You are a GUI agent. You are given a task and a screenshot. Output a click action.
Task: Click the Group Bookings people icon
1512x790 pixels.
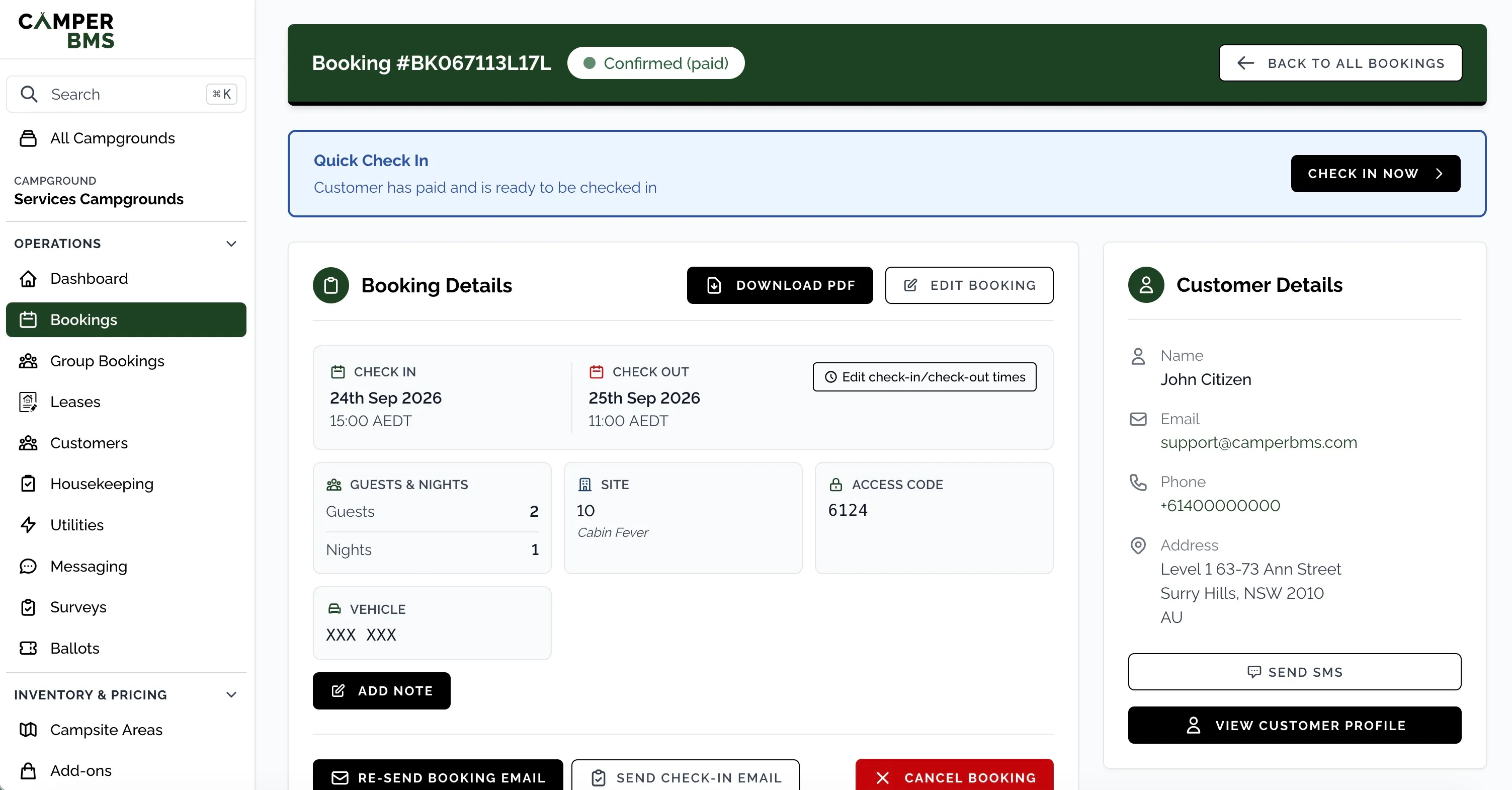pos(28,361)
